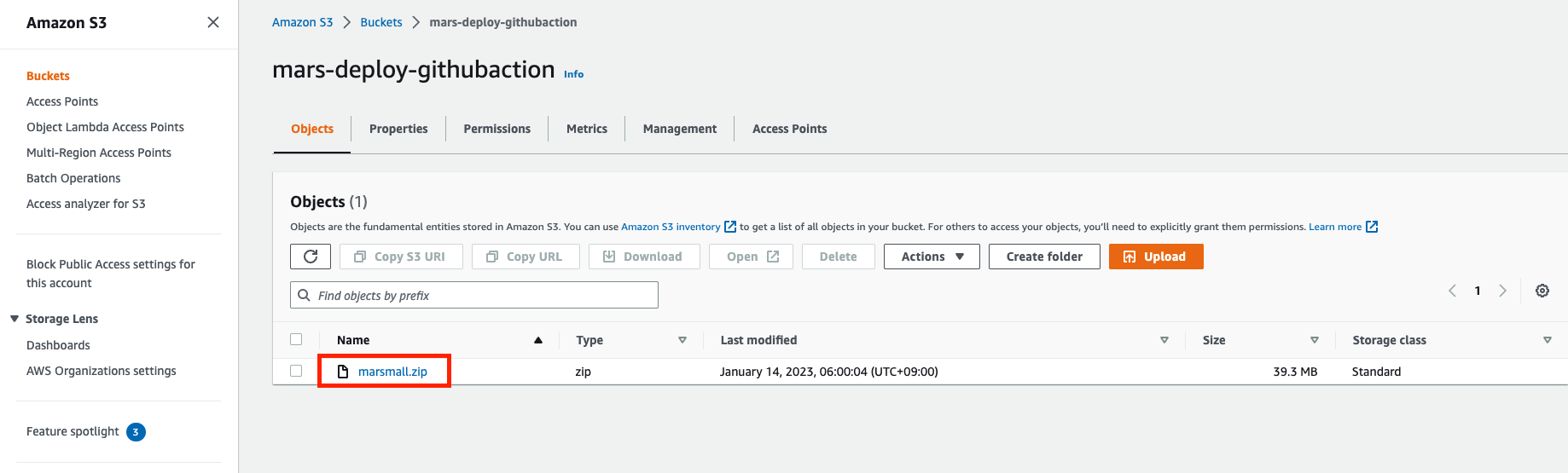Open Block Public Access settings for this account

(x=111, y=274)
